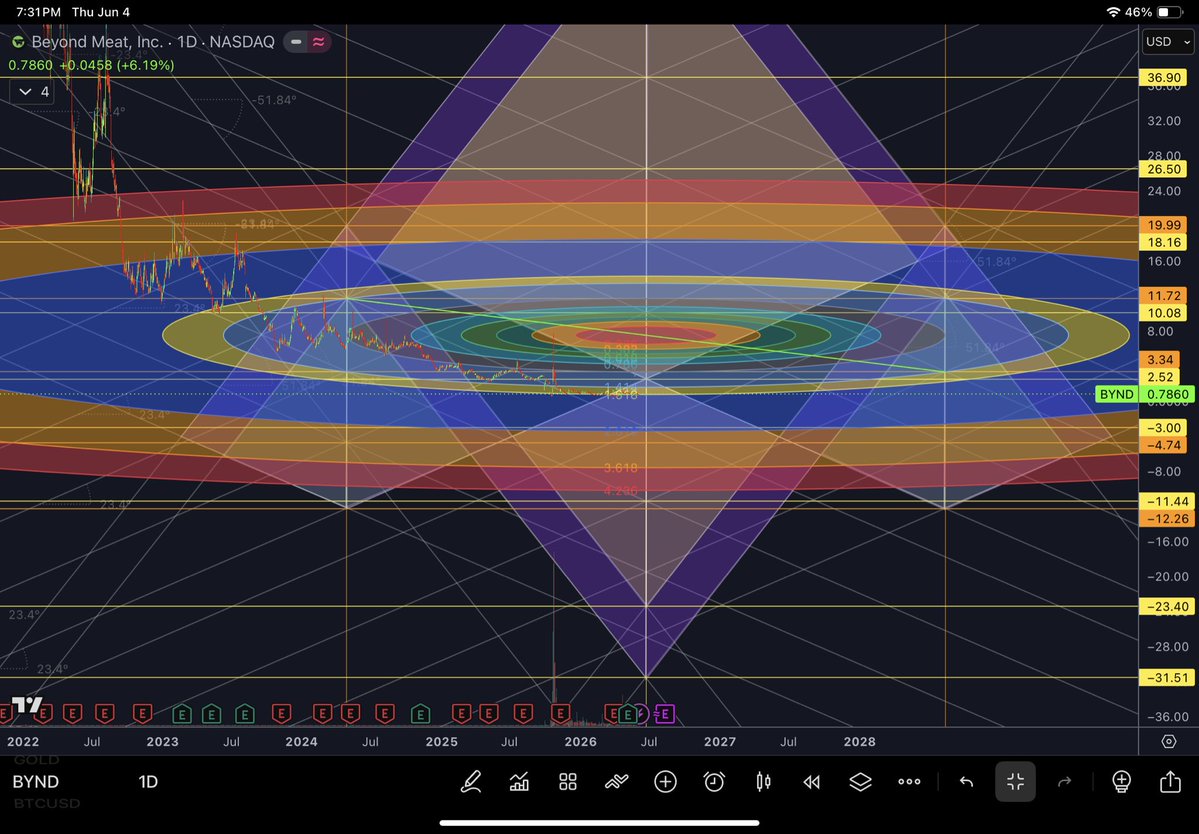Open the USD currency dropdown
Image resolution: width=1199 pixels, height=834 pixels.
(1168, 41)
